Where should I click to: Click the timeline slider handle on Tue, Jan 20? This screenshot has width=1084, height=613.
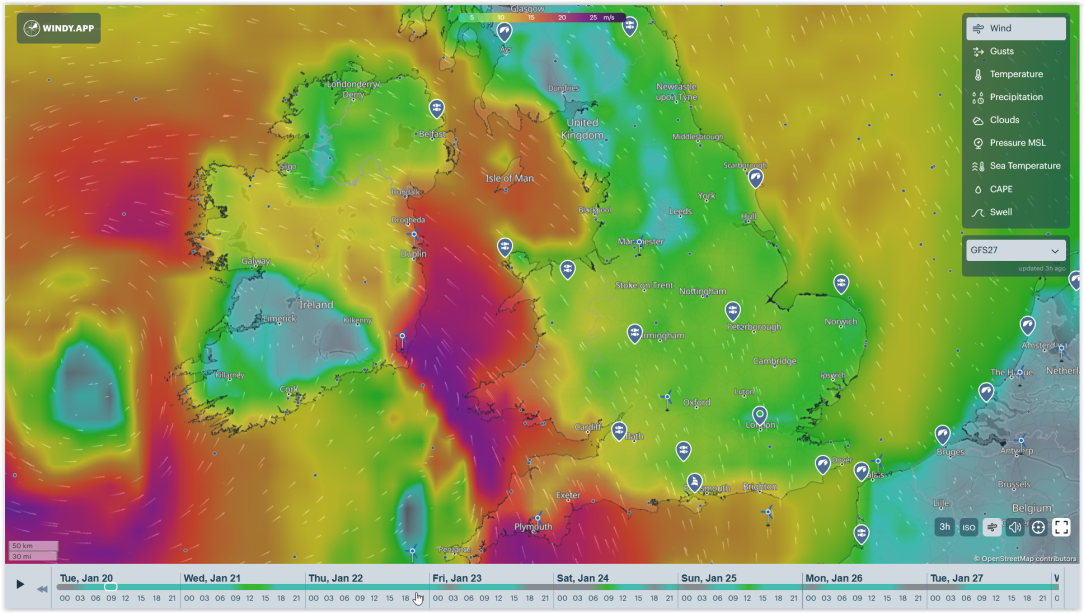pyautogui.click(x=111, y=587)
